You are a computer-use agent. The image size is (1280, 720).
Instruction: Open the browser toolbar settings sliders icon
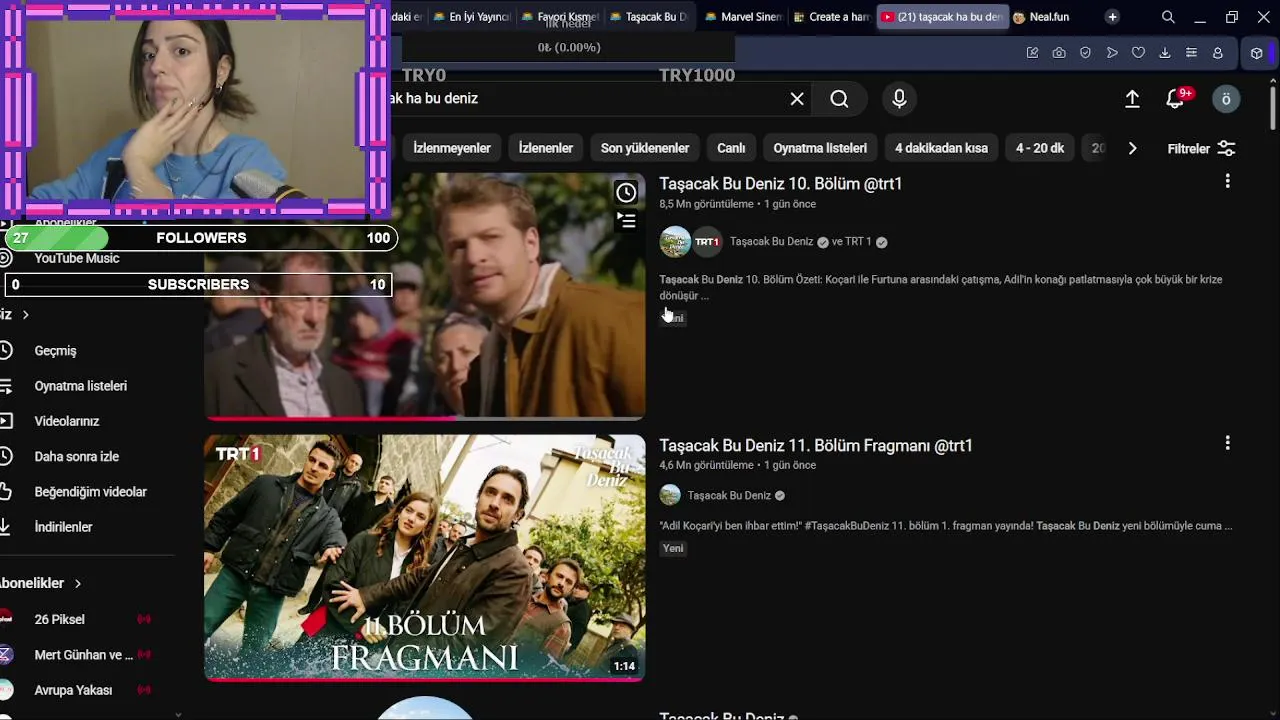click(x=1191, y=53)
